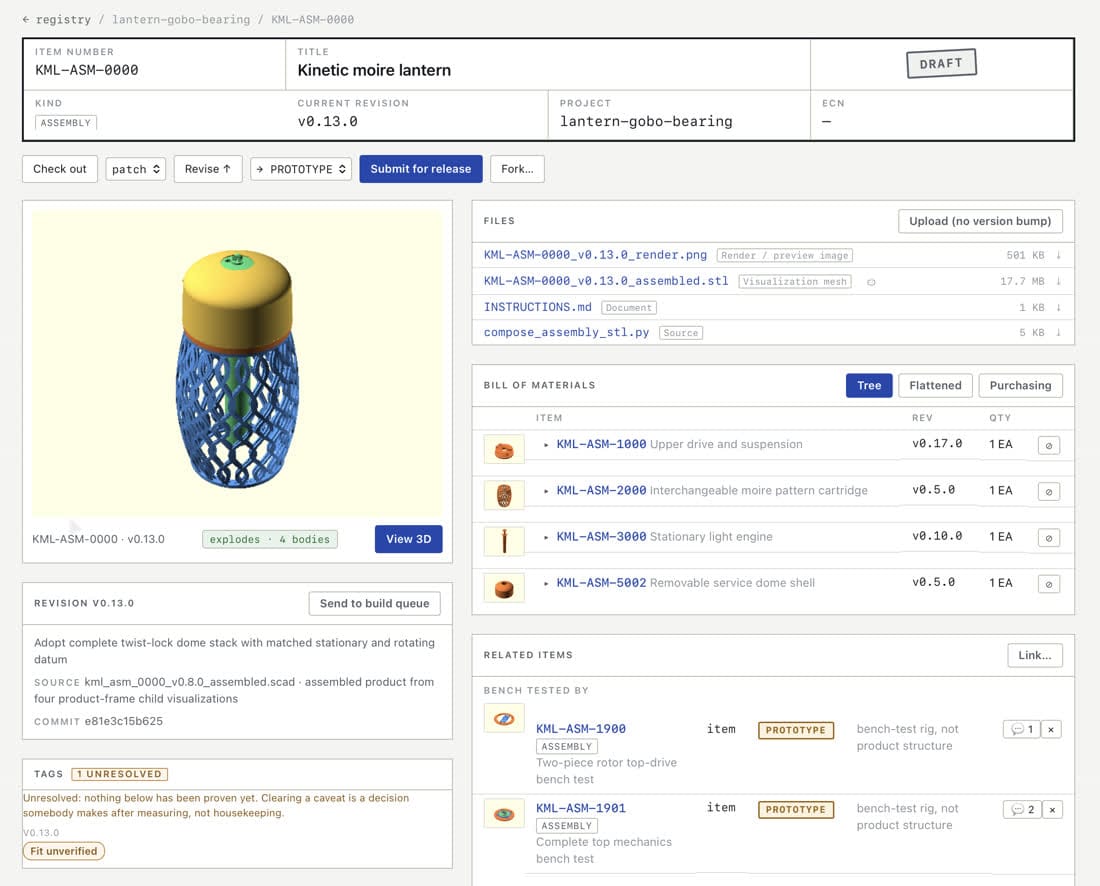Open the comments on the KML-ASM-1900 relation
The width and height of the screenshot is (1100, 886).
pos(1021,730)
